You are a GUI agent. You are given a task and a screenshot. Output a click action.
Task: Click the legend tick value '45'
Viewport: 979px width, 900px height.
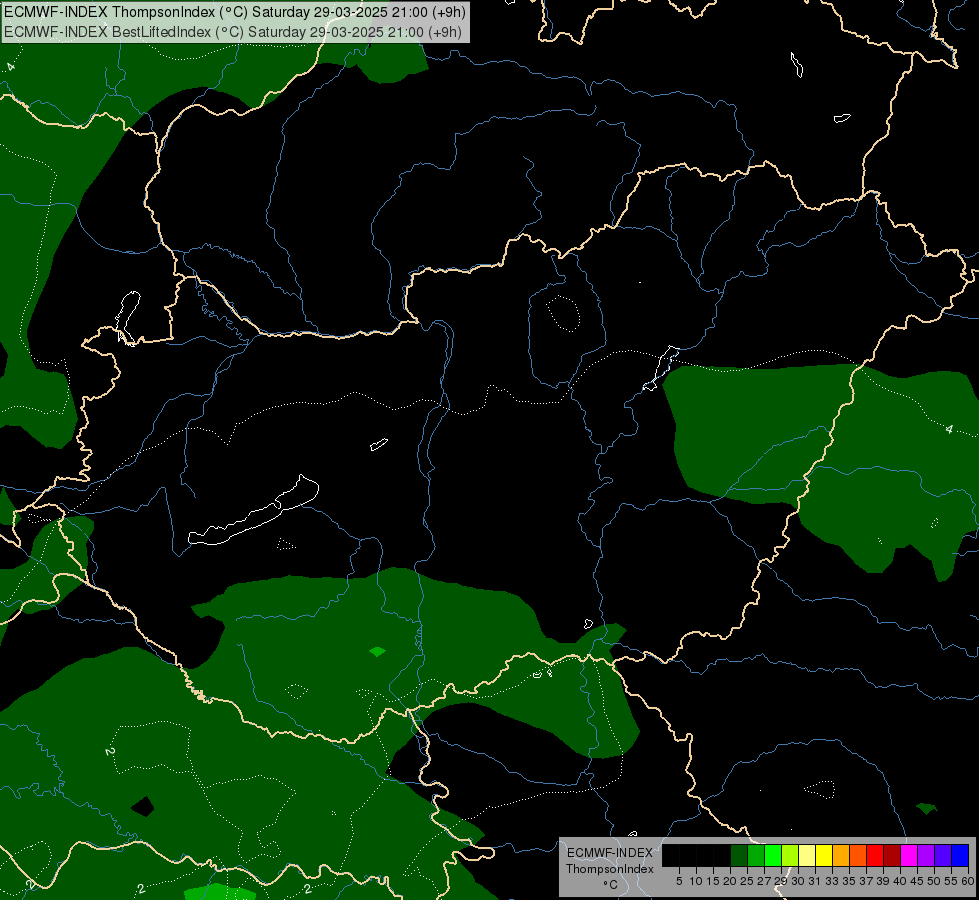917,881
